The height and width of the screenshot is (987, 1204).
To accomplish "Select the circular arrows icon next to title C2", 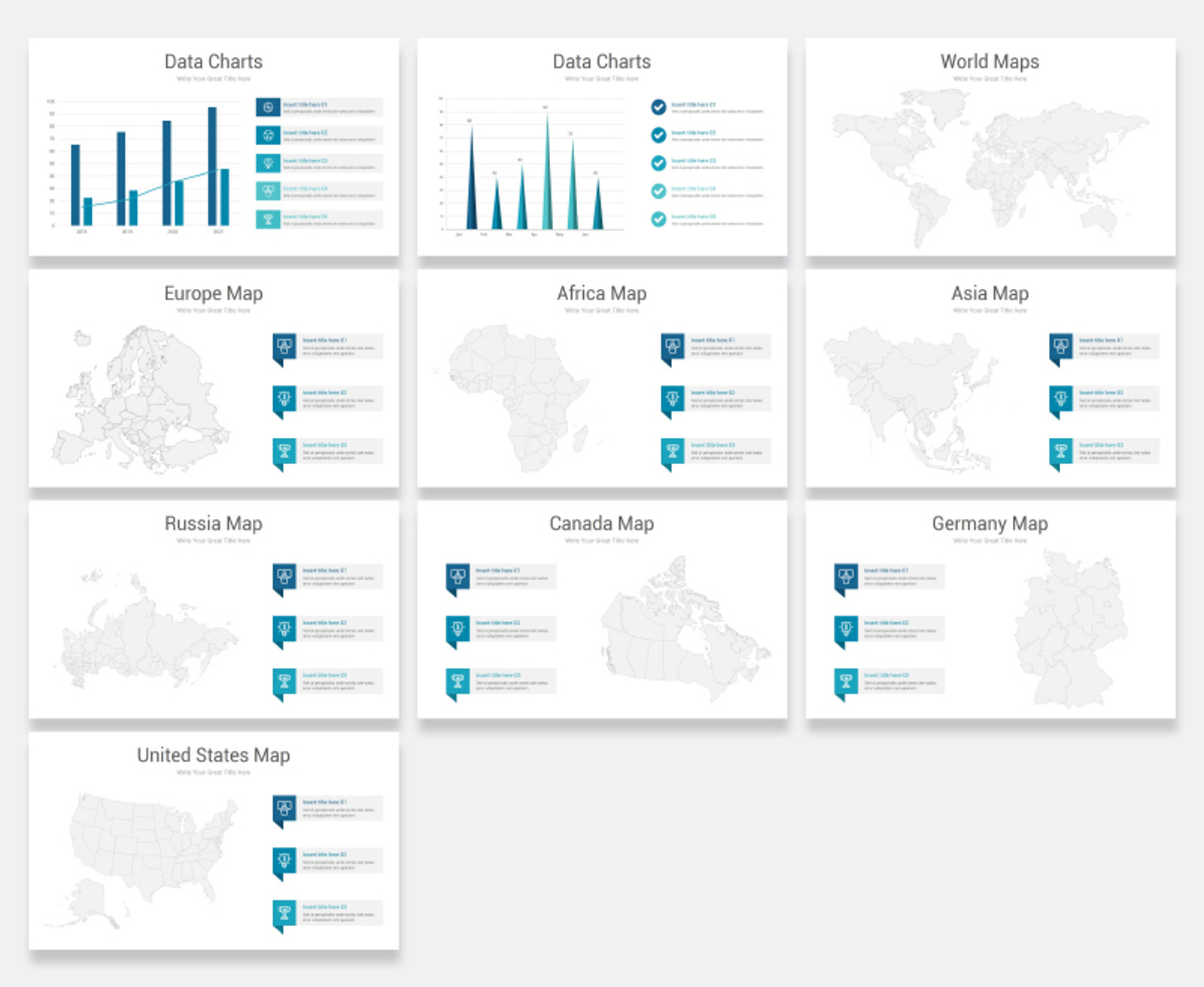I will (267, 136).
